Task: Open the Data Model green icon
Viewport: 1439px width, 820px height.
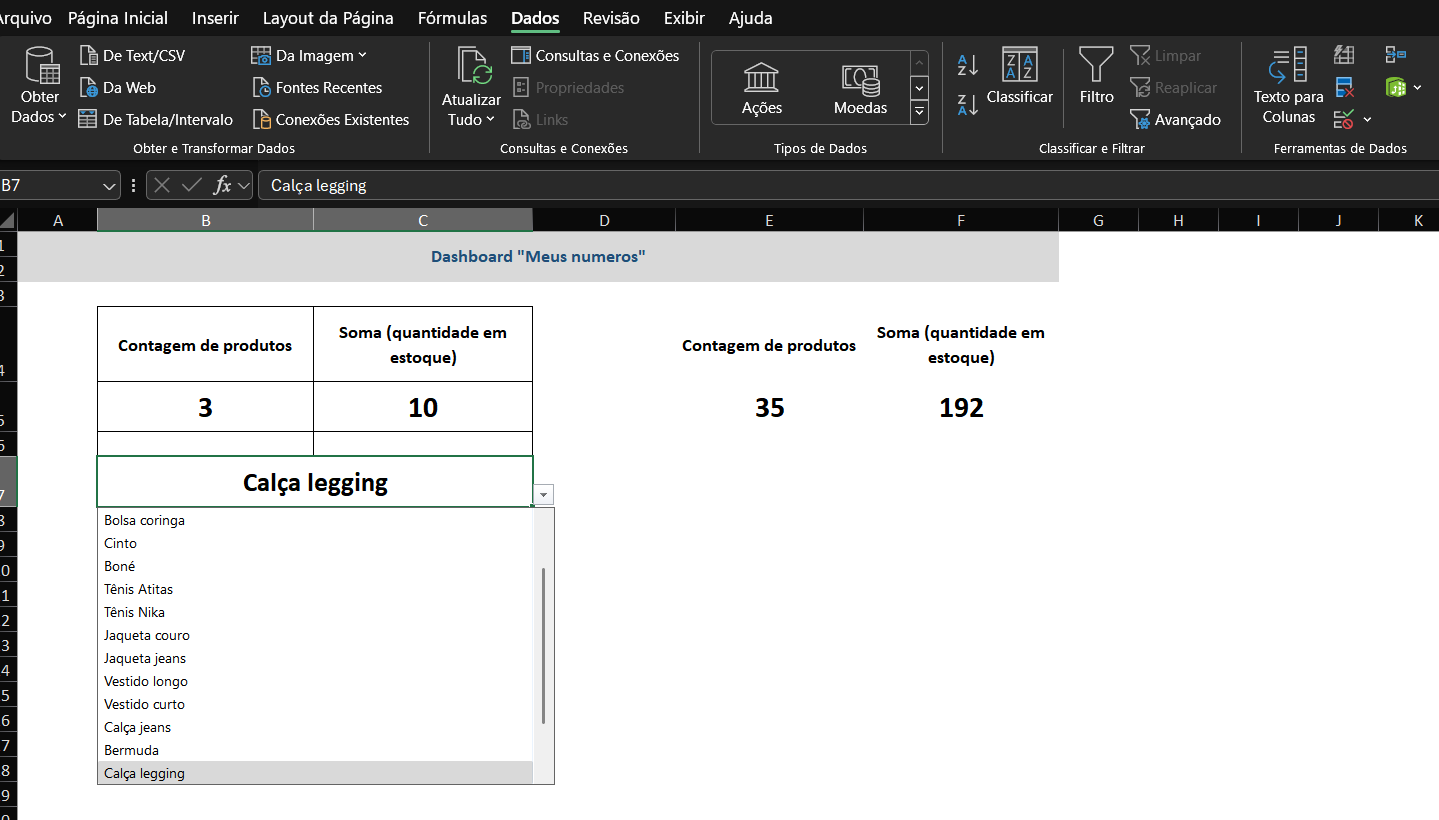Action: [1395, 88]
